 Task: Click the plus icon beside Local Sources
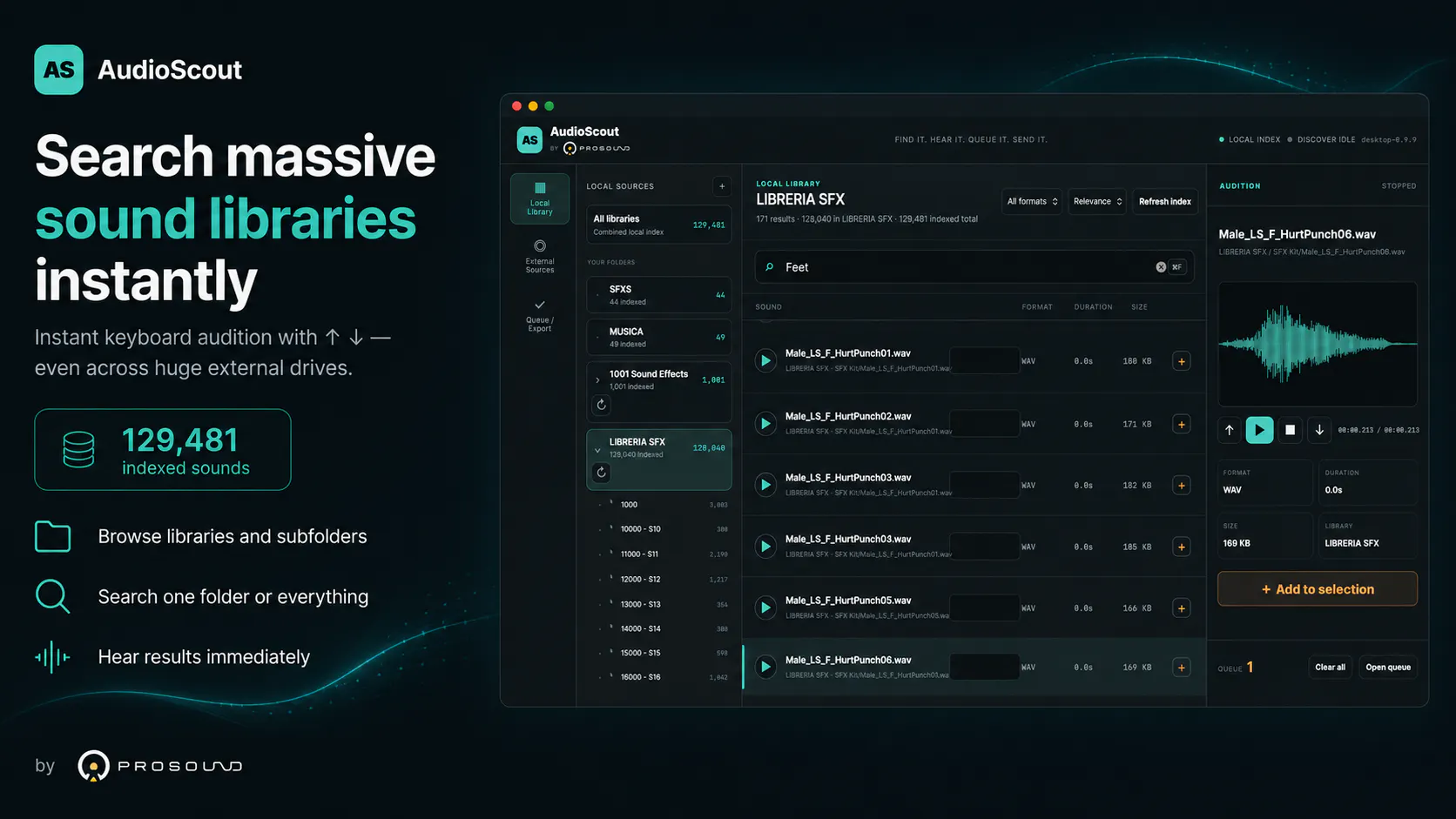point(722,186)
